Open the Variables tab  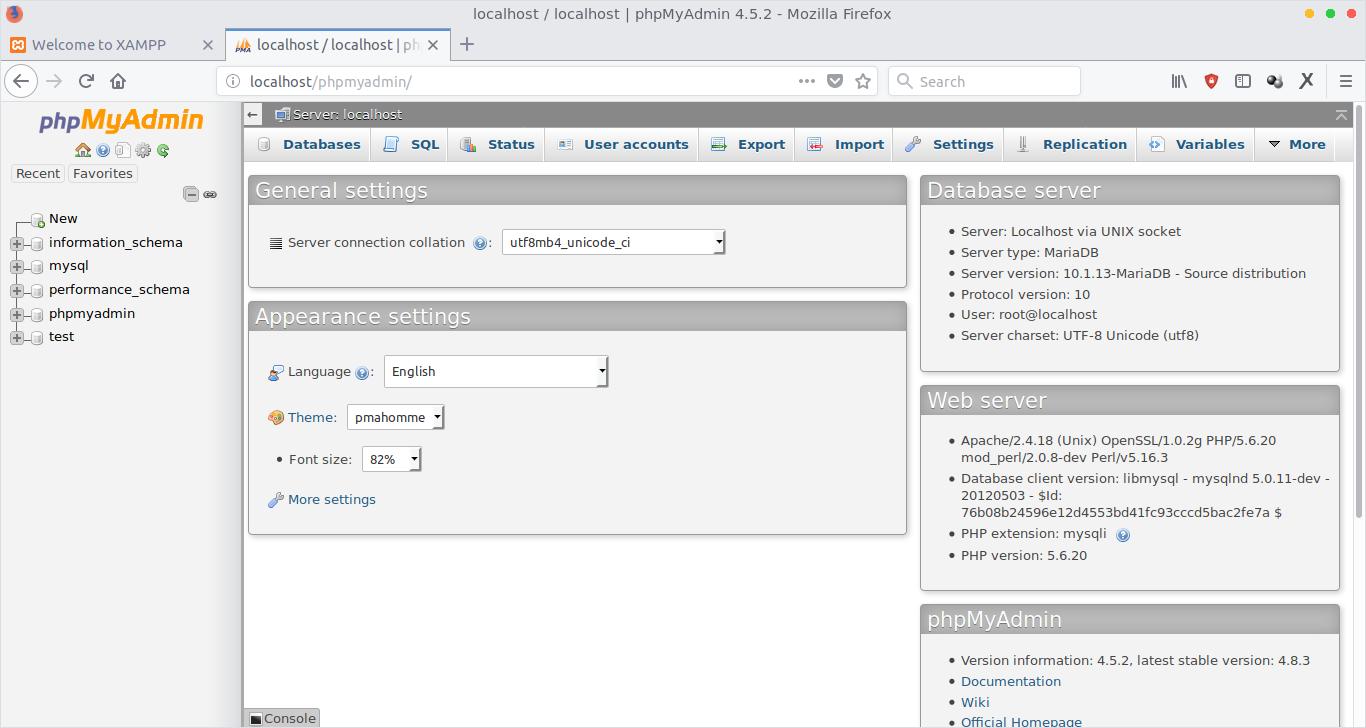coord(1197,144)
